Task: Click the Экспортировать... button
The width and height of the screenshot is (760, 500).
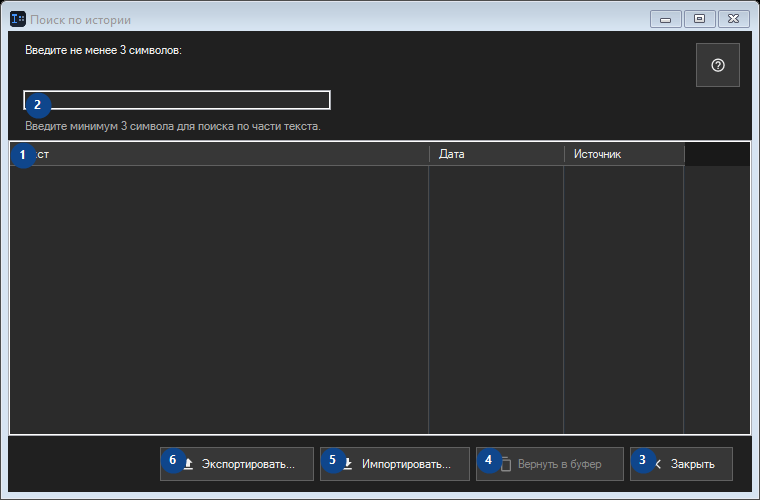Action: point(237,464)
